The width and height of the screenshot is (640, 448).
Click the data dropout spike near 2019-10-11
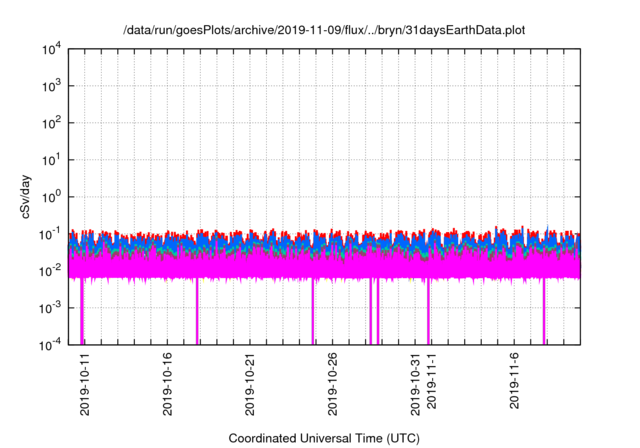(x=82, y=311)
